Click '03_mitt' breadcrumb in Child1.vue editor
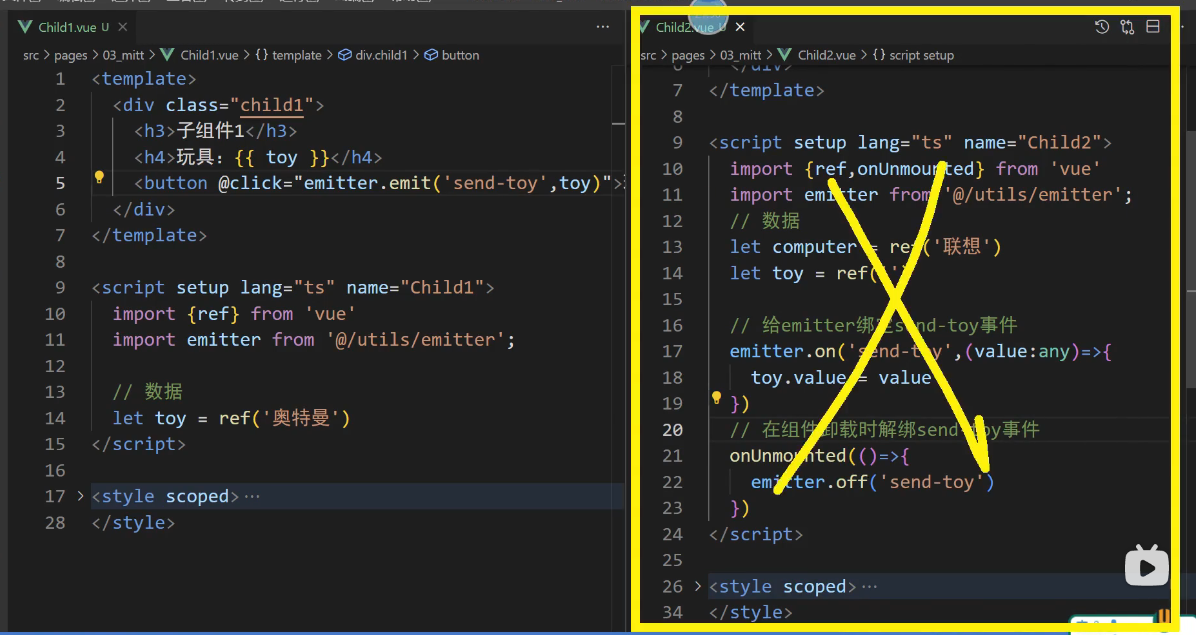Screen dimensions: 1196x635 [124, 55]
